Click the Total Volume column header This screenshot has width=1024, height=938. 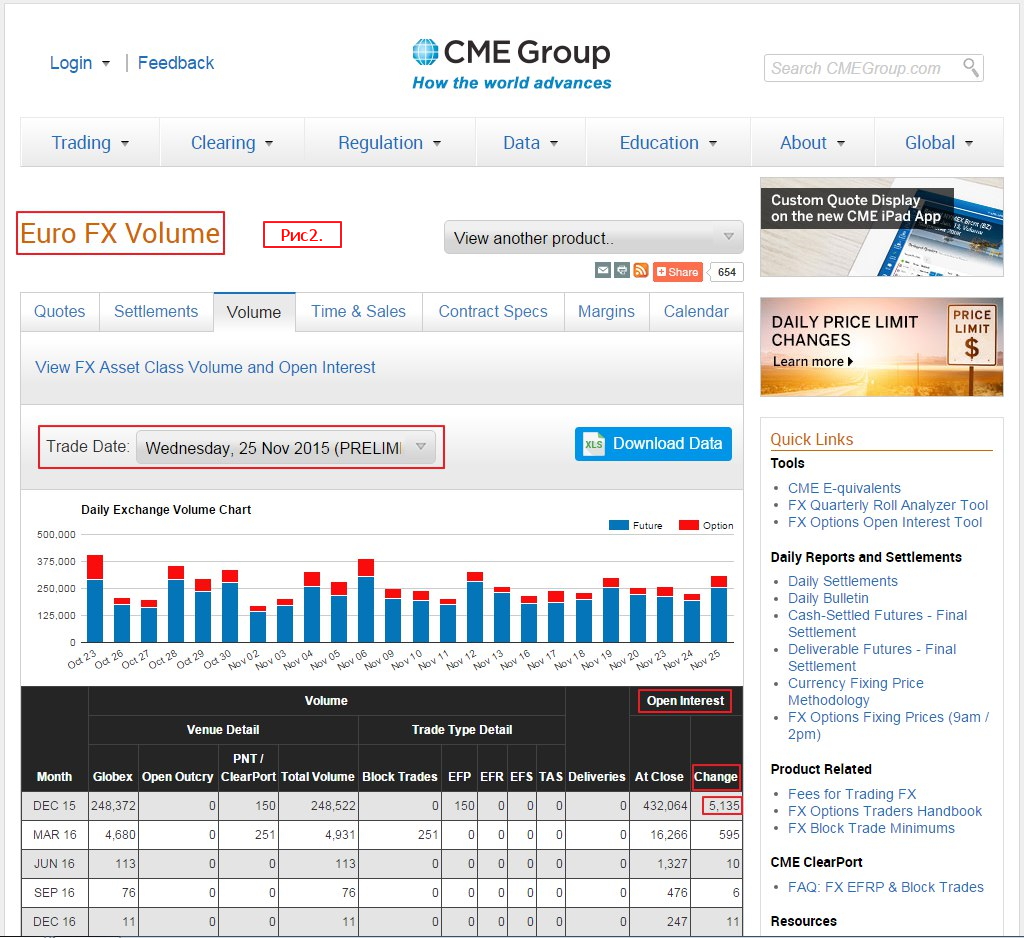(x=318, y=776)
